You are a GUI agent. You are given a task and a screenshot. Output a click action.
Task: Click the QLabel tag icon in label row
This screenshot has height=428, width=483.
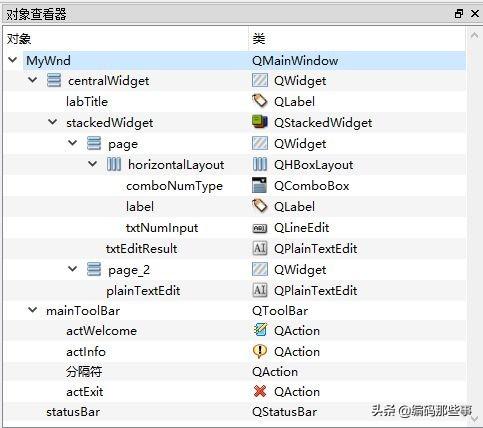tap(260, 206)
